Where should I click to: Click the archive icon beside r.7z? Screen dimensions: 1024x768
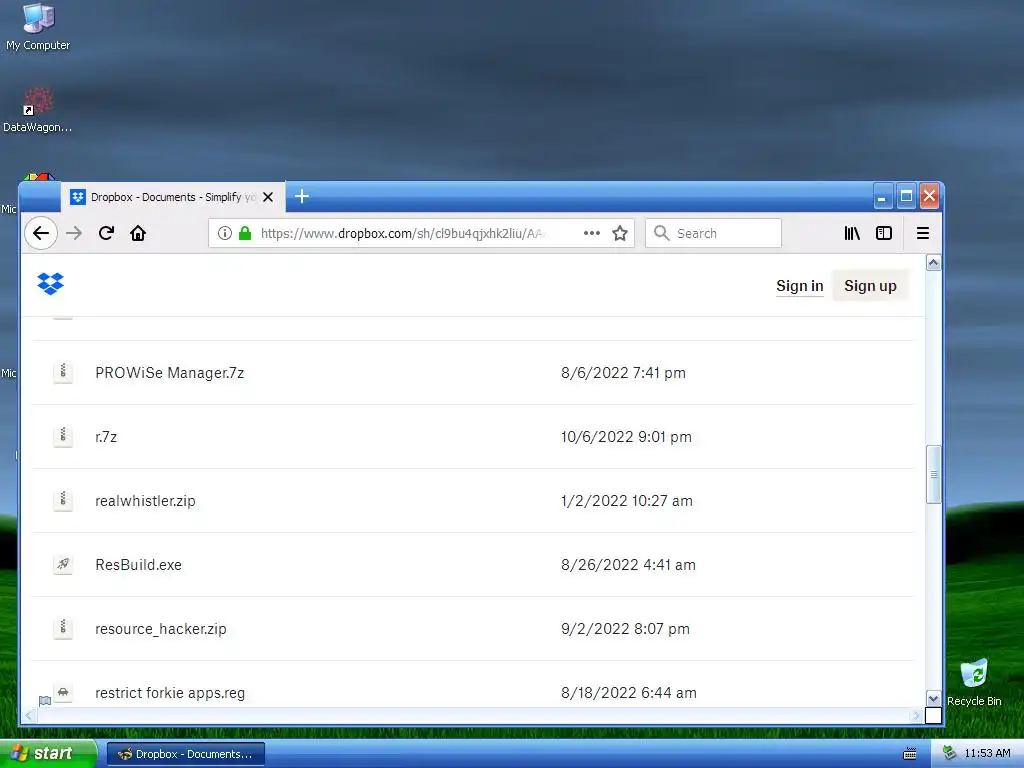coord(63,436)
